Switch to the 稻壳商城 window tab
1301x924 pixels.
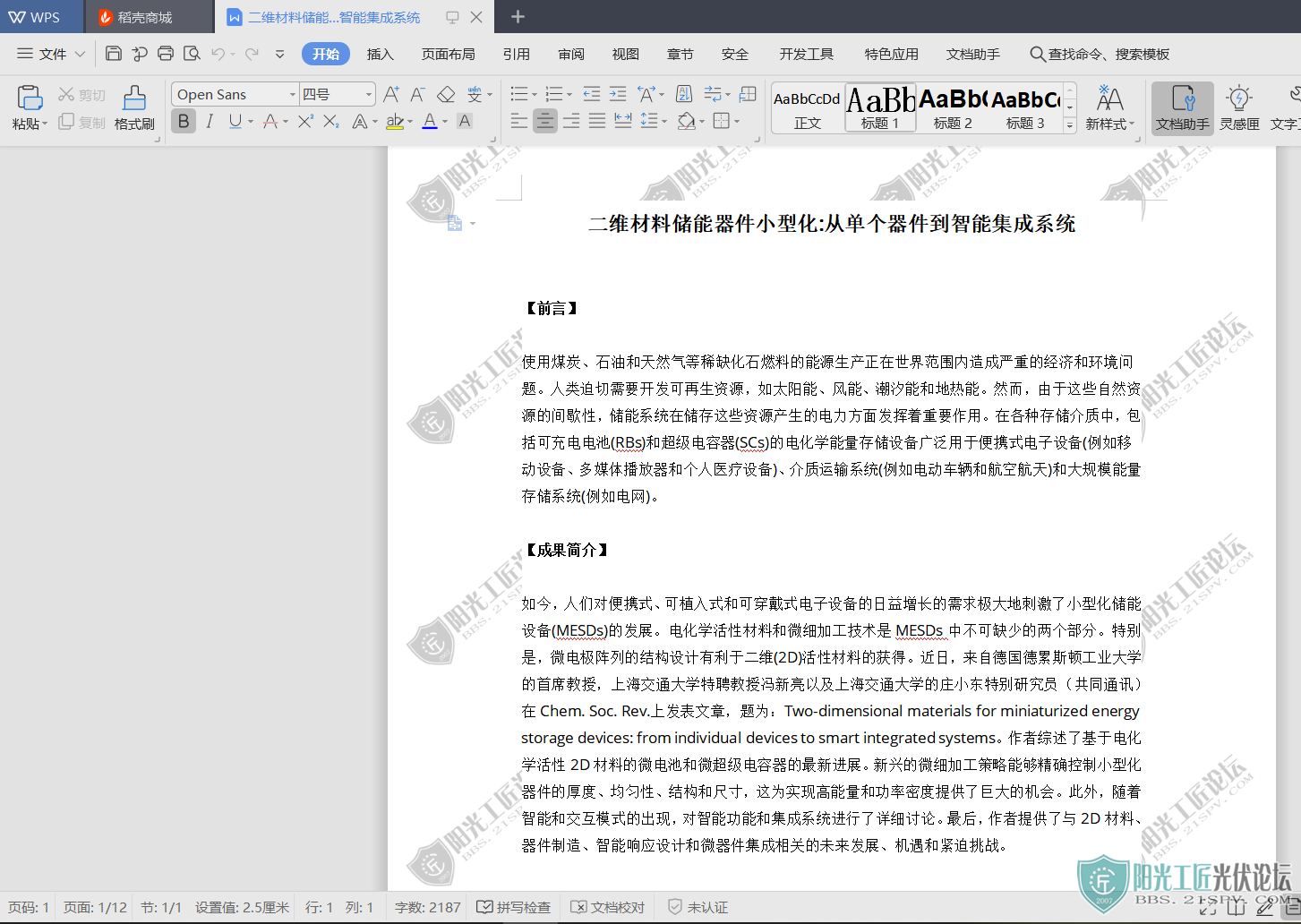pyautogui.click(x=149, y=17)
